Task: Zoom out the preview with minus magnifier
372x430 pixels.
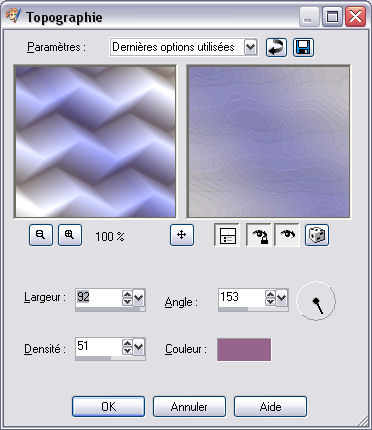Action: 41,235
